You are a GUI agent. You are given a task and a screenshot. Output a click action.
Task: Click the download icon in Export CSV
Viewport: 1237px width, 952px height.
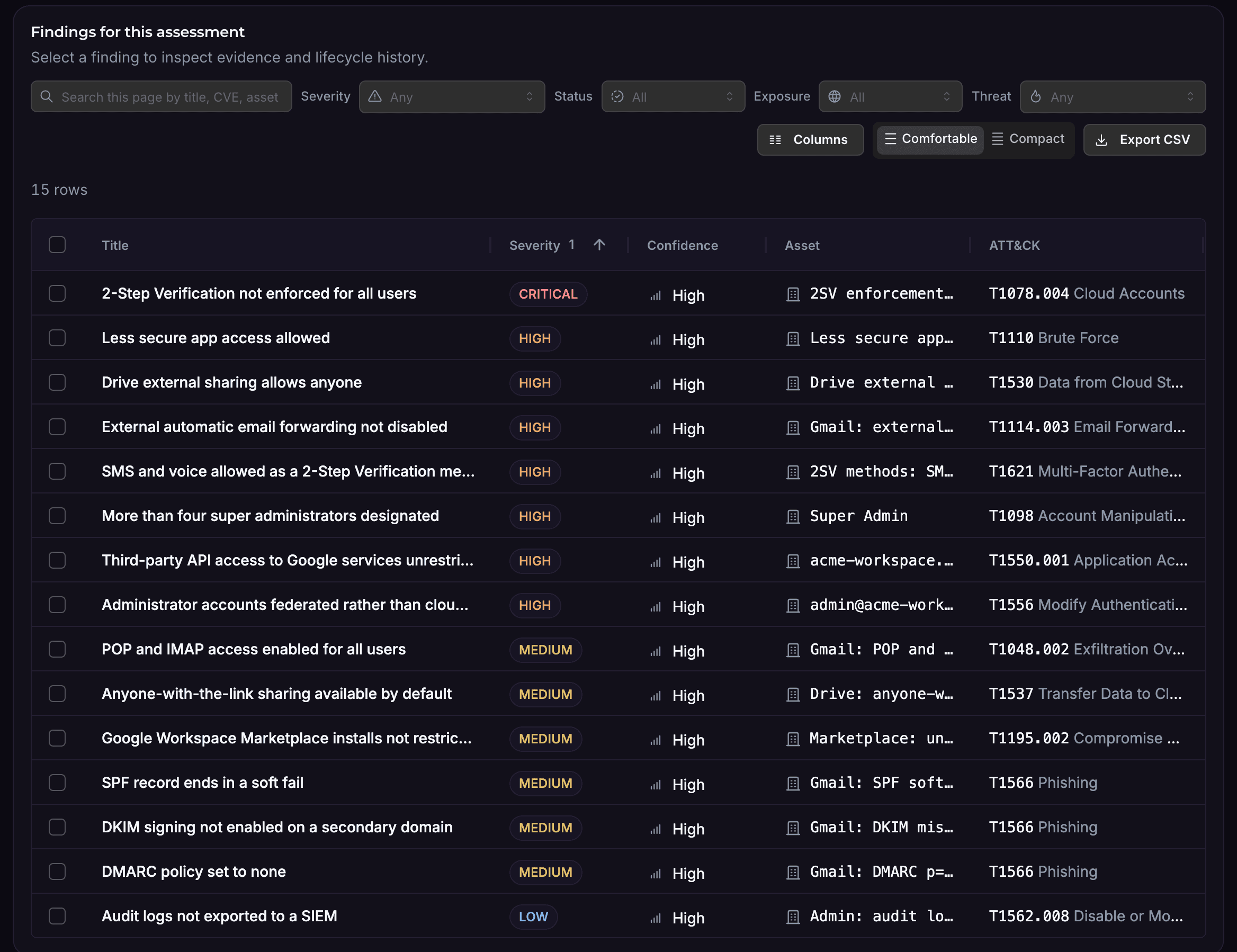[1101, 140]
